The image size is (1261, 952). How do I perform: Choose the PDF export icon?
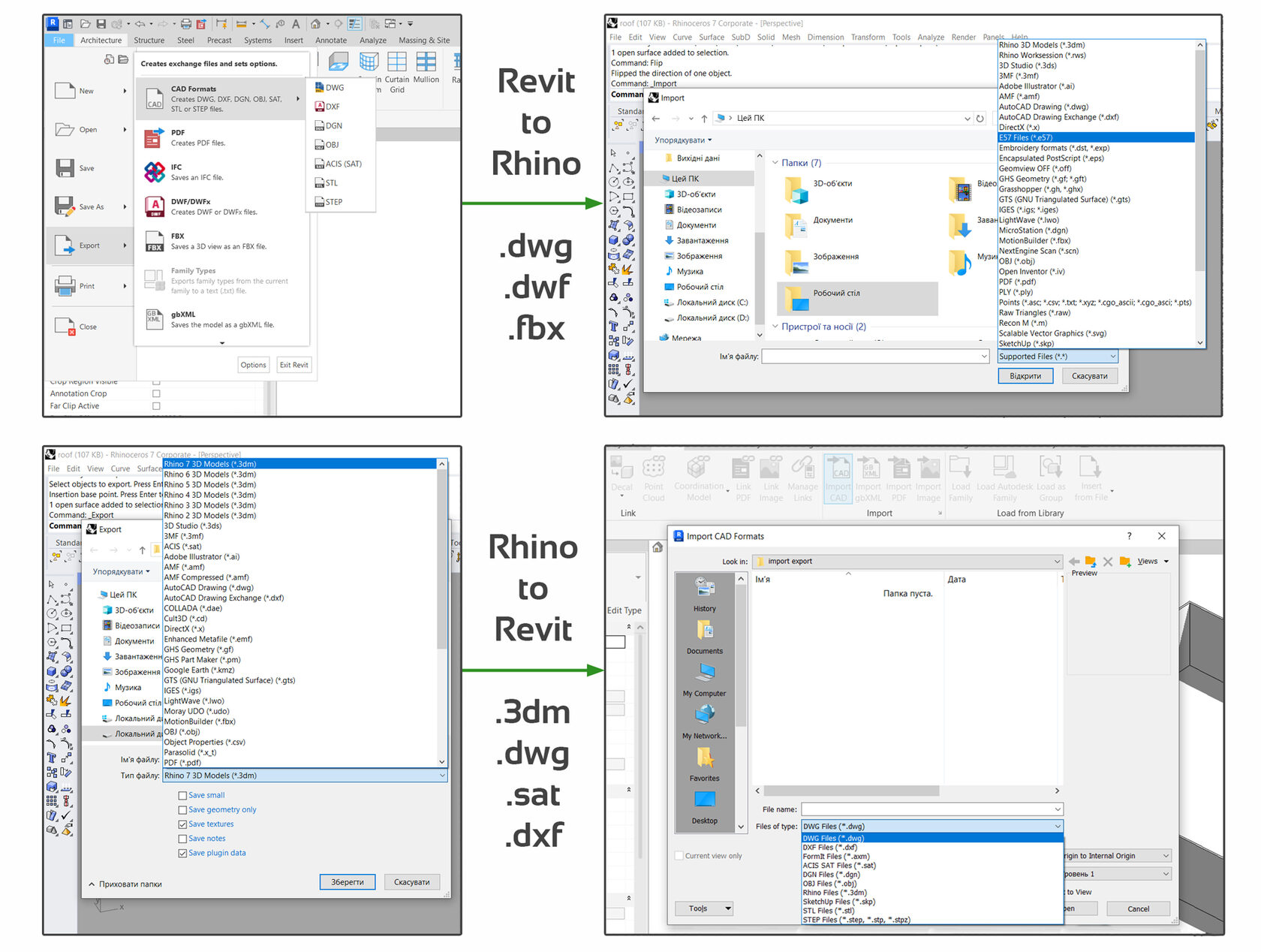tap(154, 137)
